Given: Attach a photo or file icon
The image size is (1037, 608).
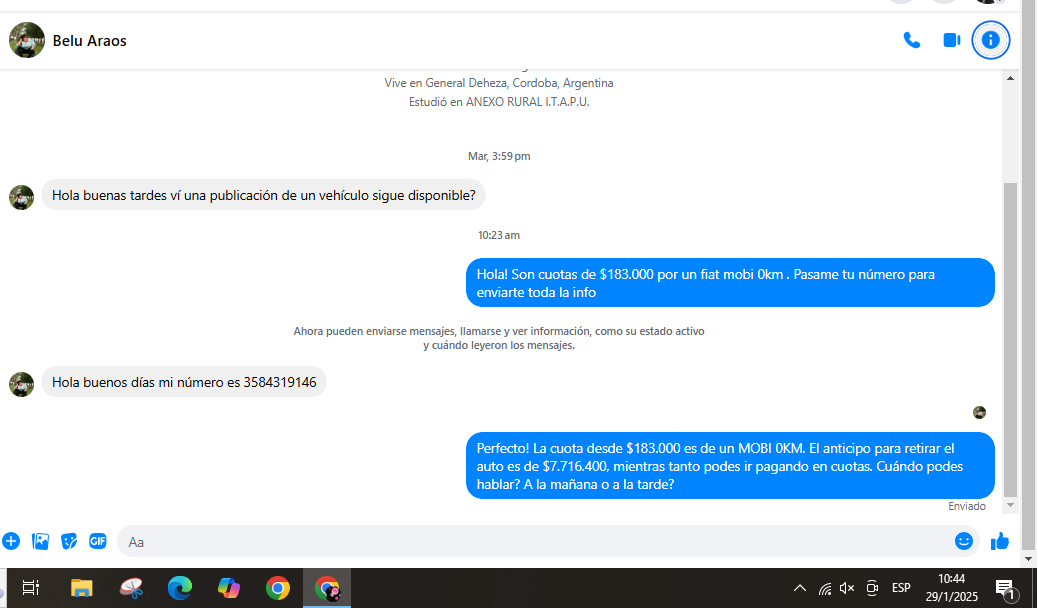Looking at the screenshot, I should point(40,541).
